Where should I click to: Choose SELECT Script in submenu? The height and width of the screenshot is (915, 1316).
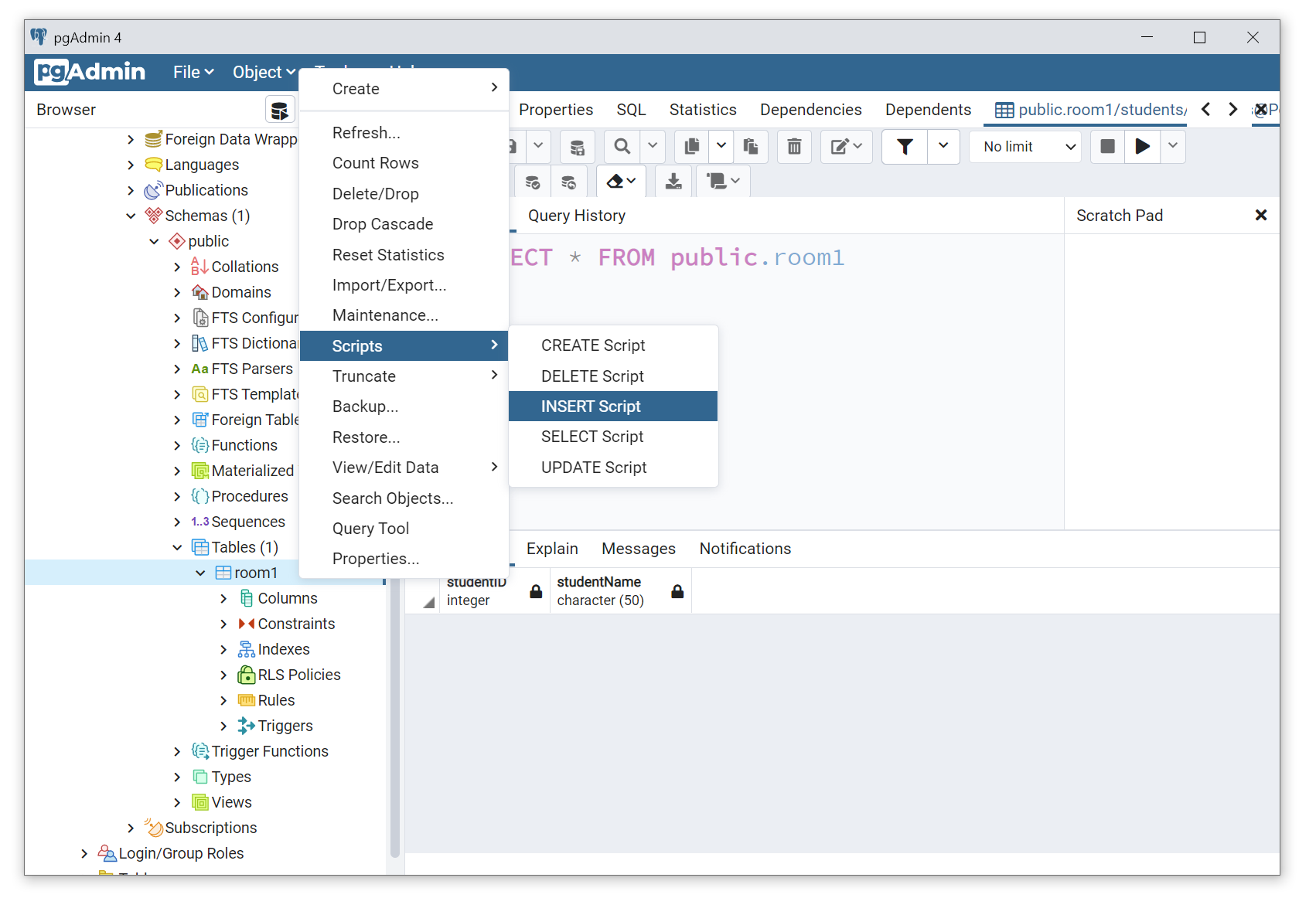click(613, 437)
